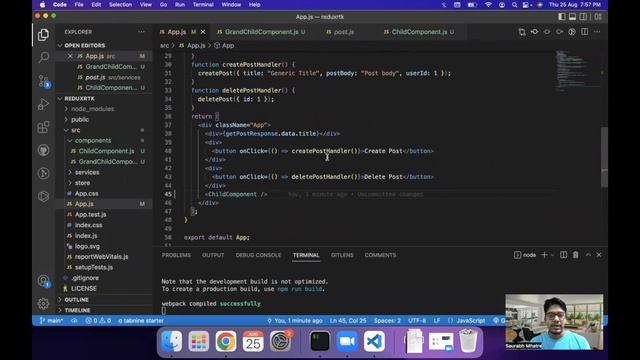Click errors and warnings count in status bar
Screen dimensions: 640x360
pyautogui.click(x=98, y=321)
